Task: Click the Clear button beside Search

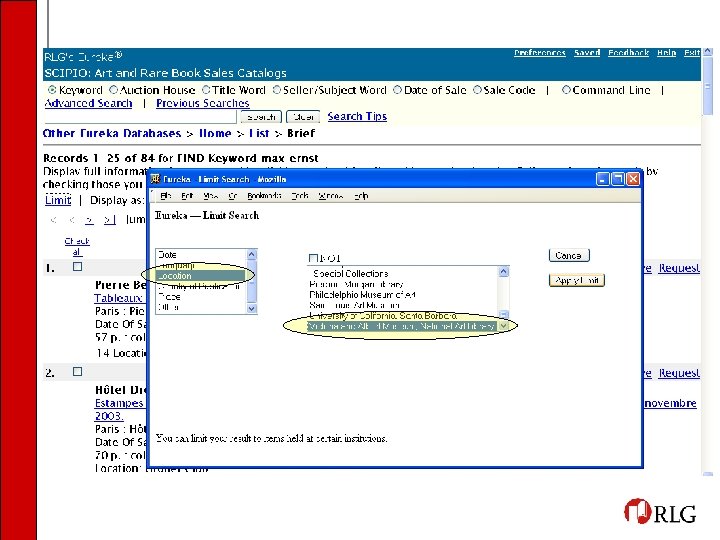Action: [303, 117]
